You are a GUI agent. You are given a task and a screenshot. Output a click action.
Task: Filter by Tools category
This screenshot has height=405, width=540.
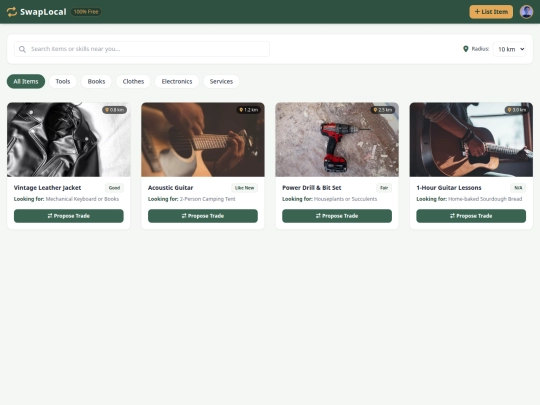[x=63, y=82]
